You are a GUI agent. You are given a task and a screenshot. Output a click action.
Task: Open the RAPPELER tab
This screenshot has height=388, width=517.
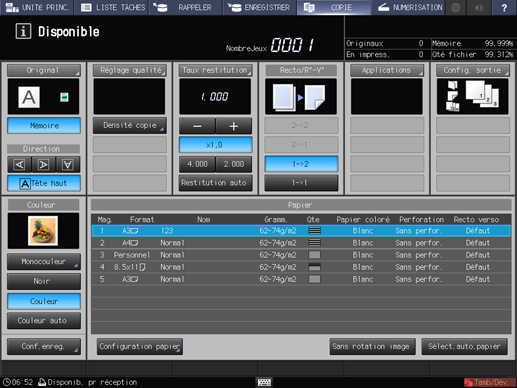[185, 7]
